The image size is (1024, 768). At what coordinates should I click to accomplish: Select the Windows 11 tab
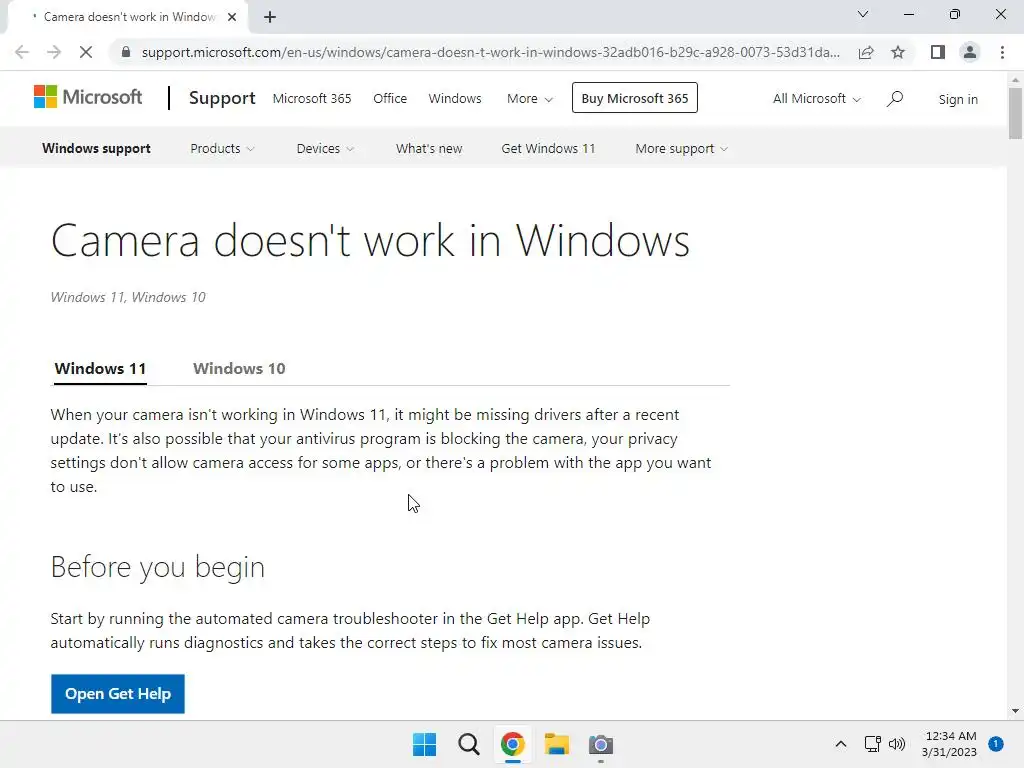(x=100, y=368)
